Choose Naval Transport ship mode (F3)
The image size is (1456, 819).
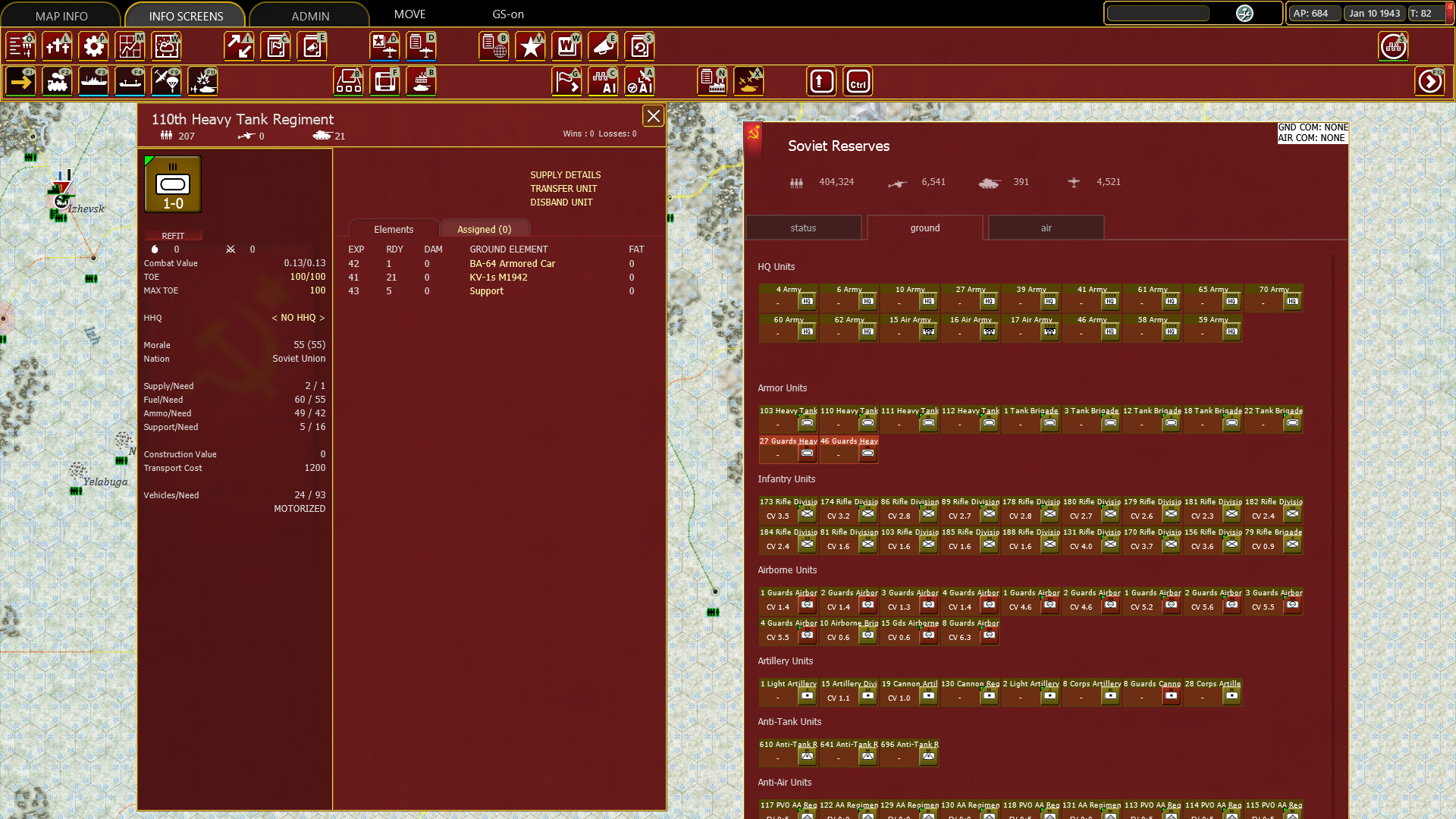tap(94, 82)
